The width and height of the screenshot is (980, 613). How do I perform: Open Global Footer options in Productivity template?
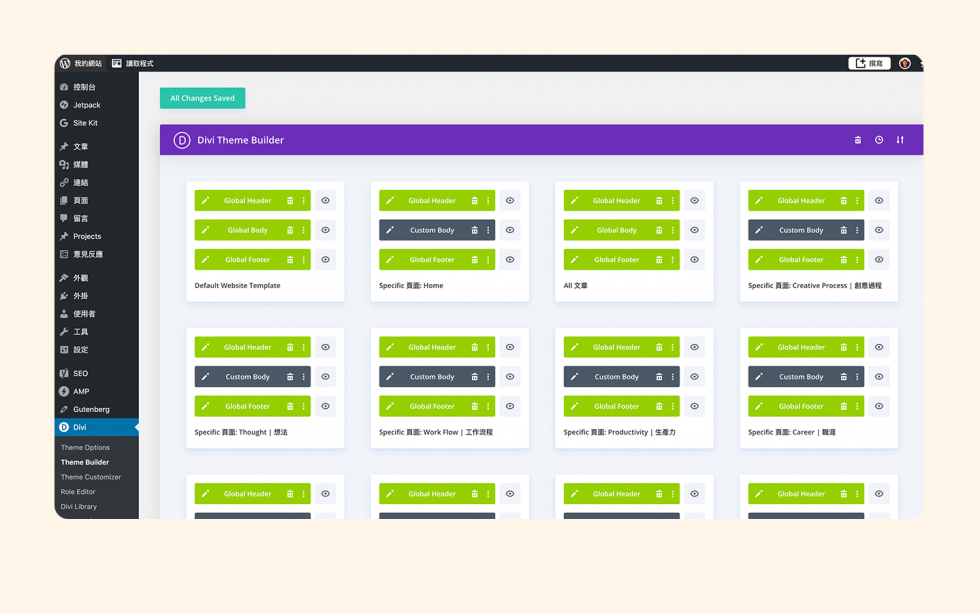672,406
